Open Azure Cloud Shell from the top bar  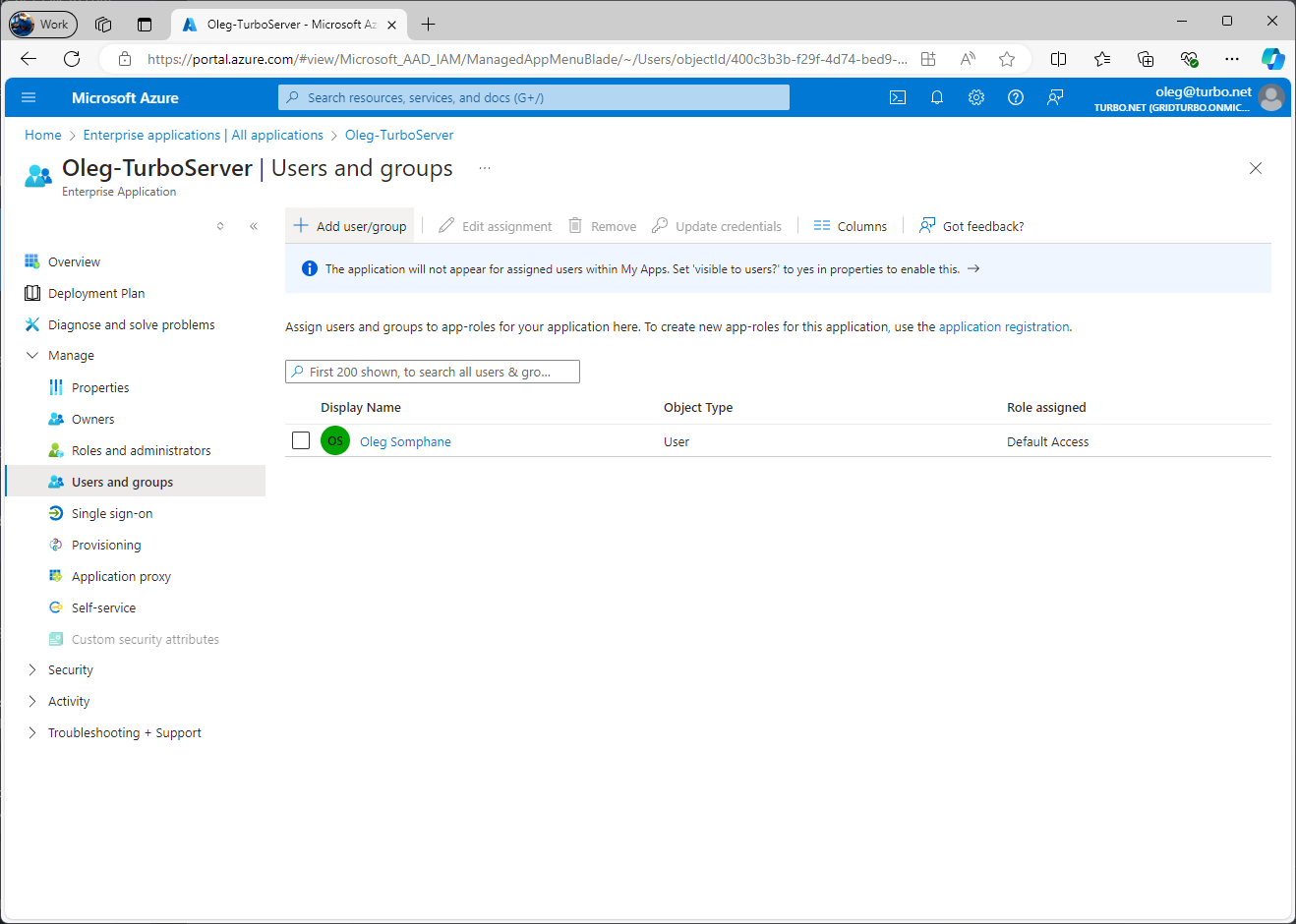(897, 97)
